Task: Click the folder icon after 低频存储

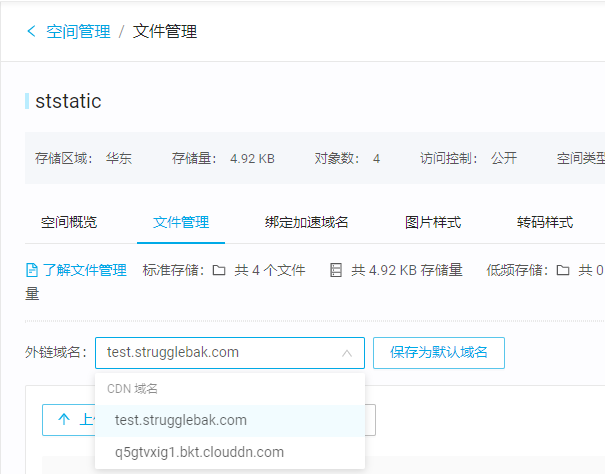Action: point(563,270)
